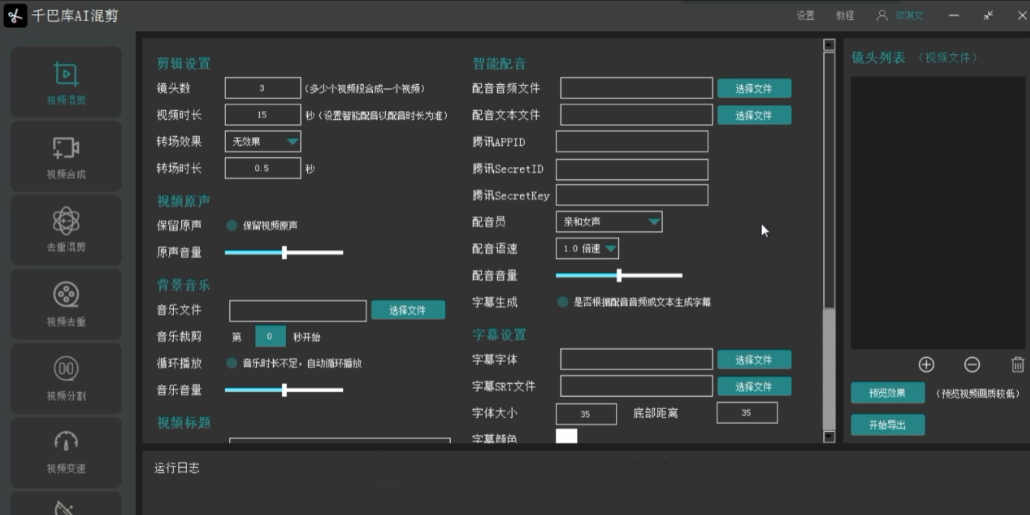Remove a clip with the minus icon

coord(972,365)
